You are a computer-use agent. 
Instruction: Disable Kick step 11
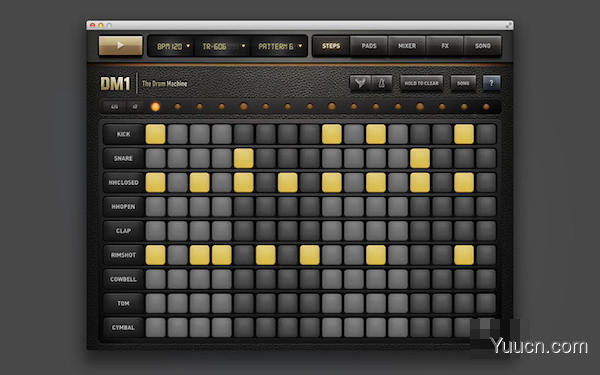point(376,134)
